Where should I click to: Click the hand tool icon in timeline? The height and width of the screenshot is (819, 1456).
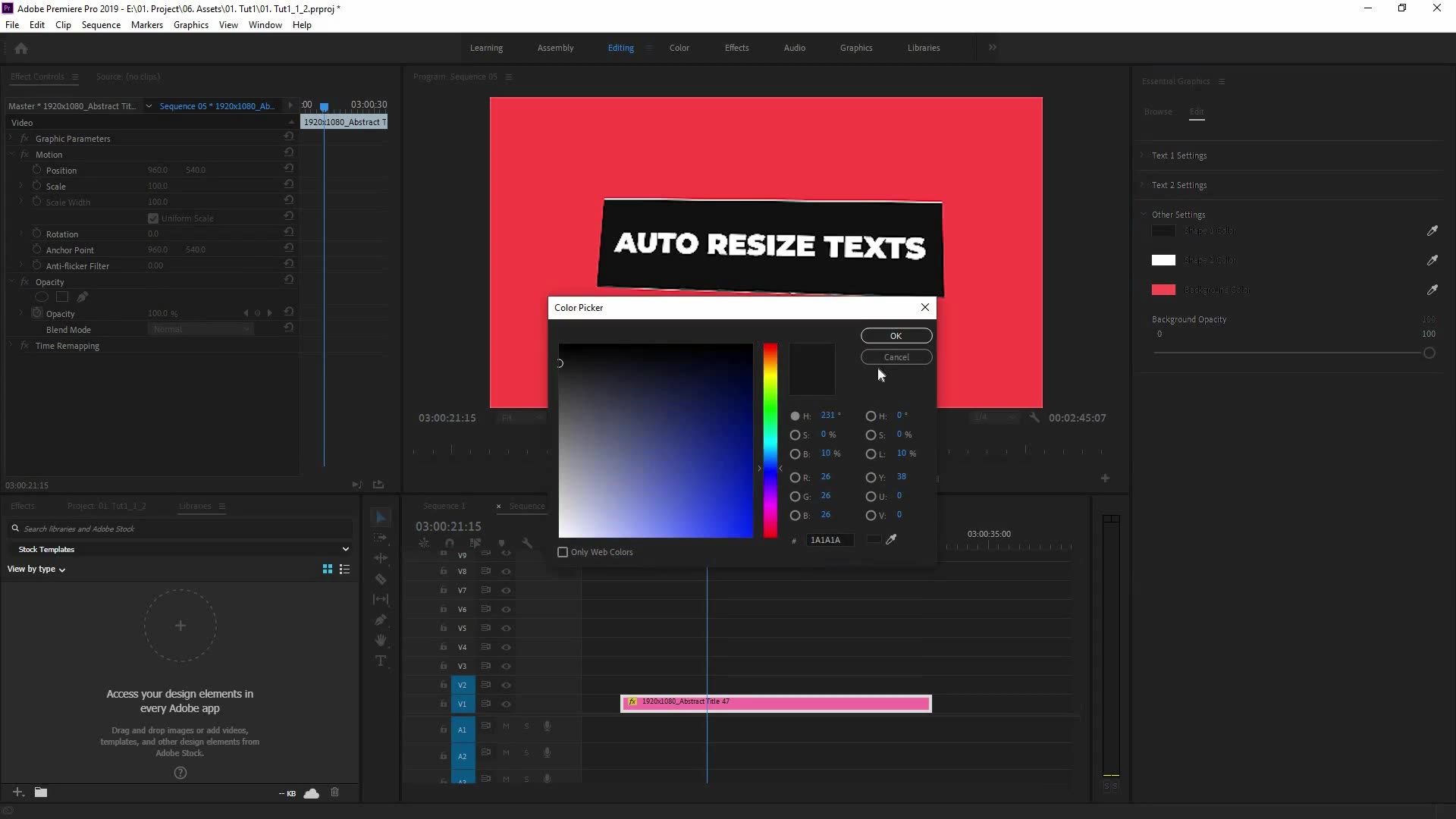coord(382,641)
